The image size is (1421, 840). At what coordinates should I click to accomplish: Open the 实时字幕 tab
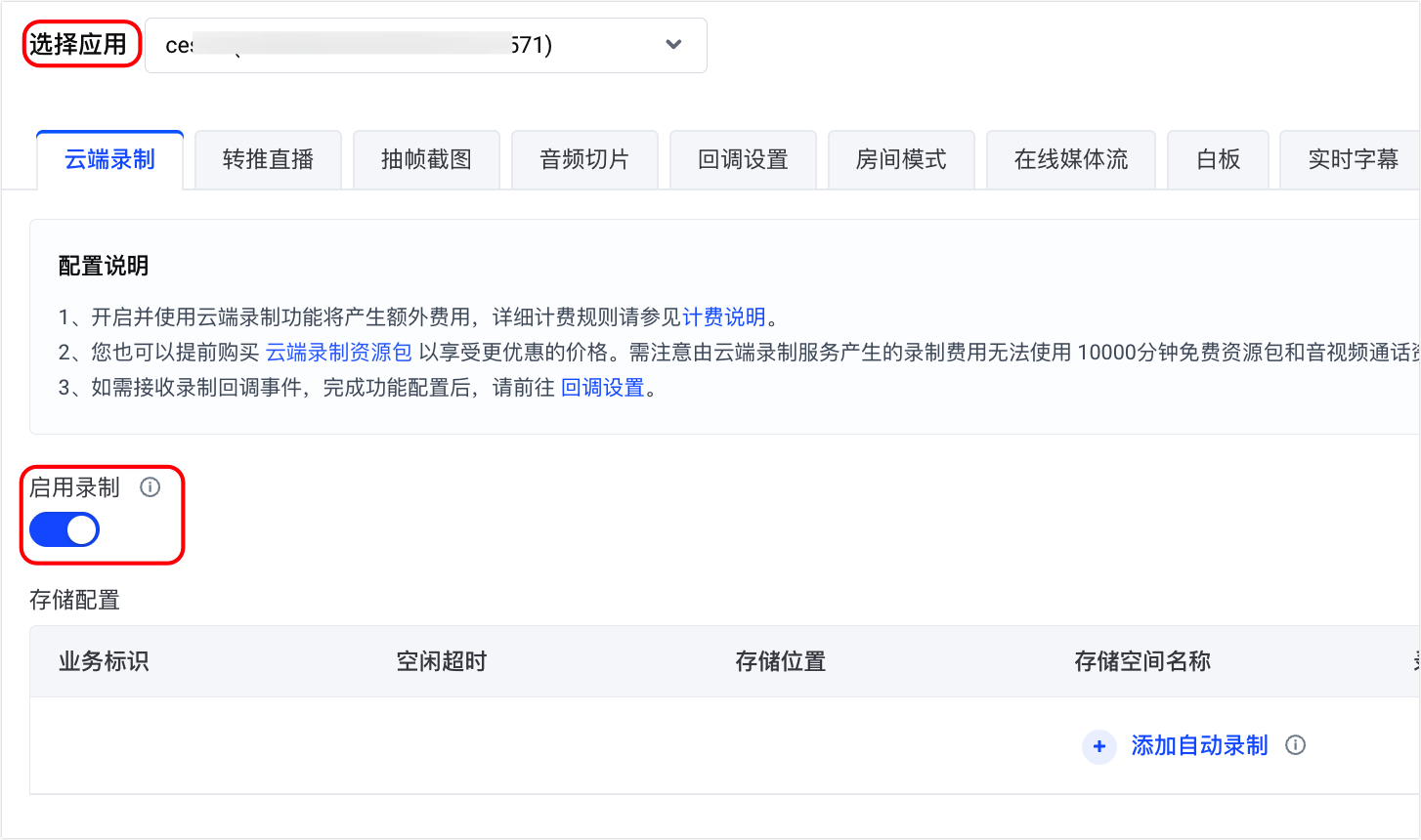[x=1353, y=159]
